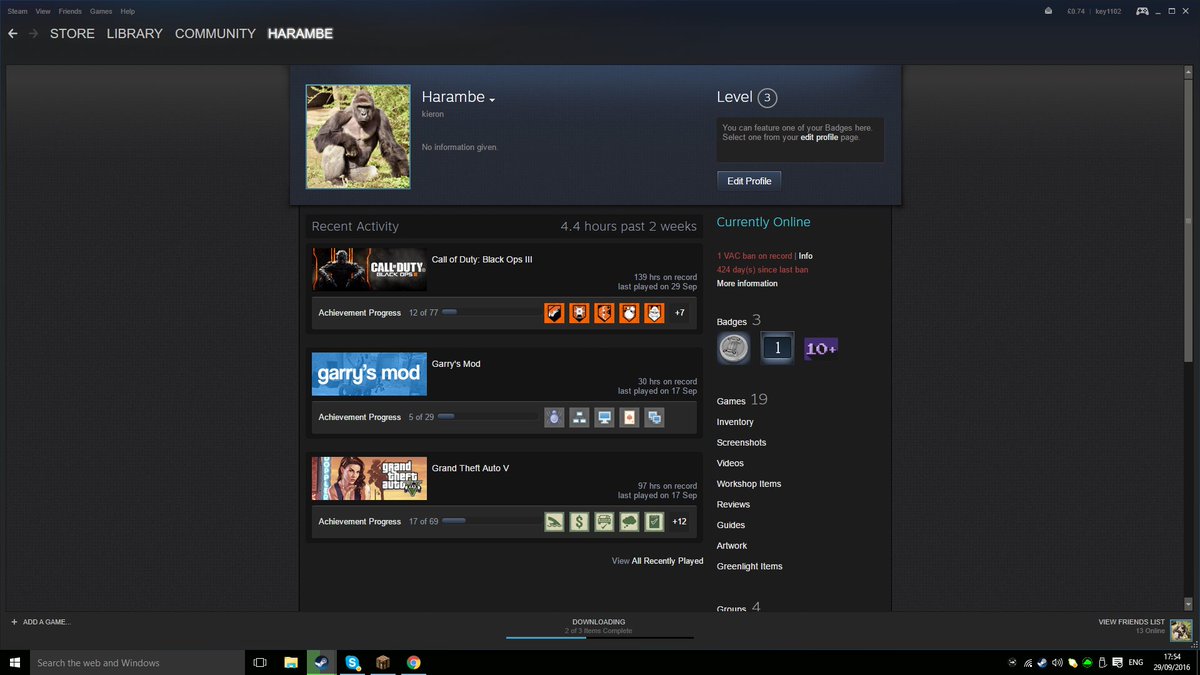
Task: Click the third GTA V achievement icon
Action: coord(604,521)
